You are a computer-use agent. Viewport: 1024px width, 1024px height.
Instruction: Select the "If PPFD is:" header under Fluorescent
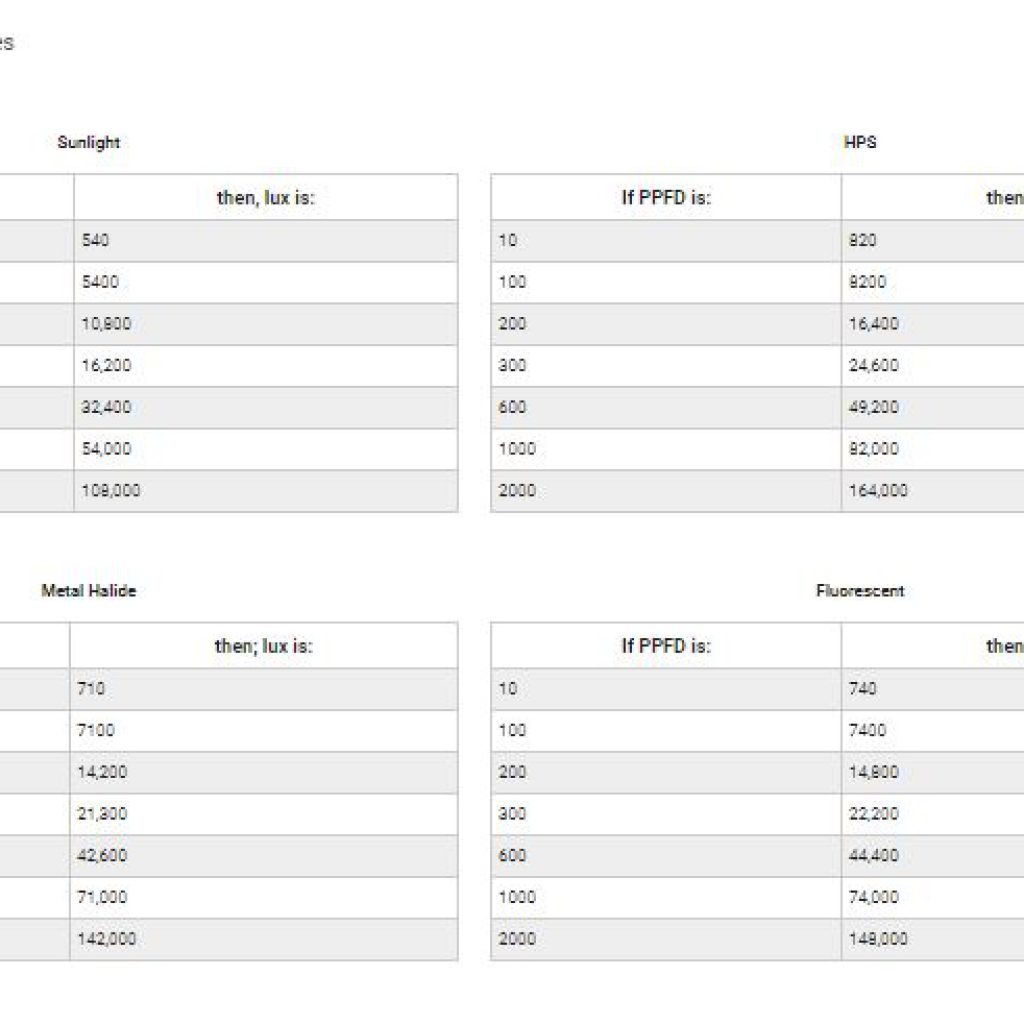pyautogui.click(x=666, y=646)
